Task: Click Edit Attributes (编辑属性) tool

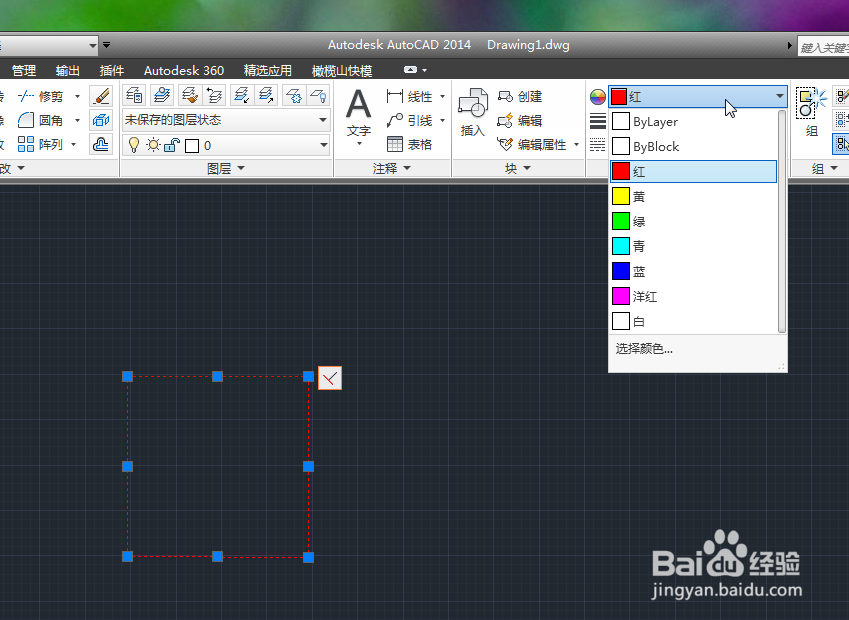Action: pyautogui.click(x=532, y=144)
